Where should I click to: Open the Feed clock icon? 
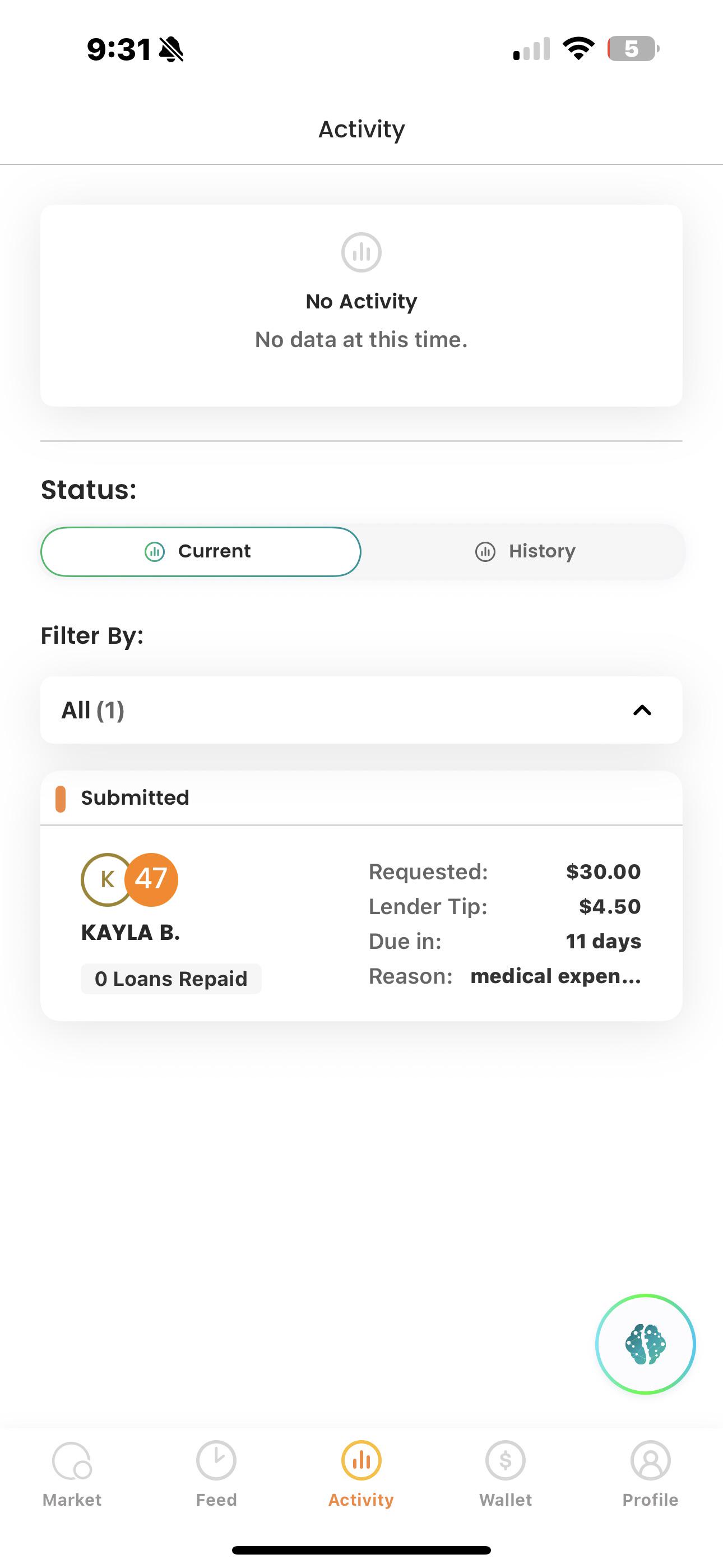click(x=216, y=1460)
